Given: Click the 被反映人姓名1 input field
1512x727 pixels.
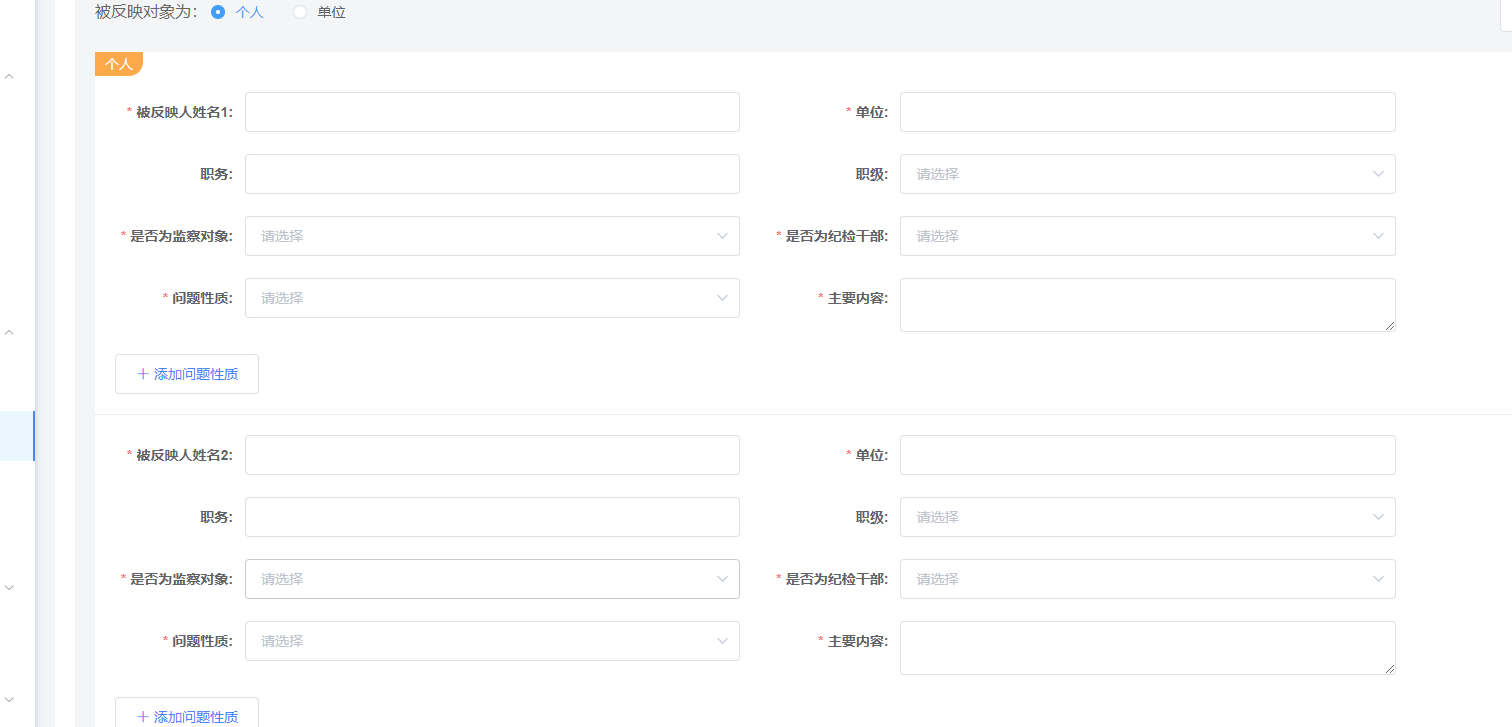Looking at the screenshot, I should click(492, 112).
